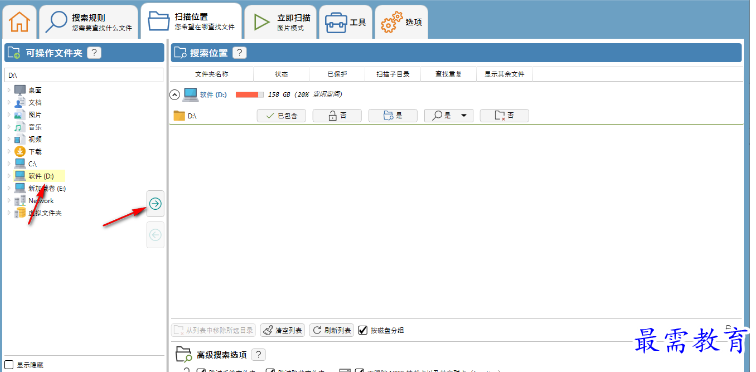Click the 文件夹名称 column header
Screen dimensions: 756x372
click(212, 74)
